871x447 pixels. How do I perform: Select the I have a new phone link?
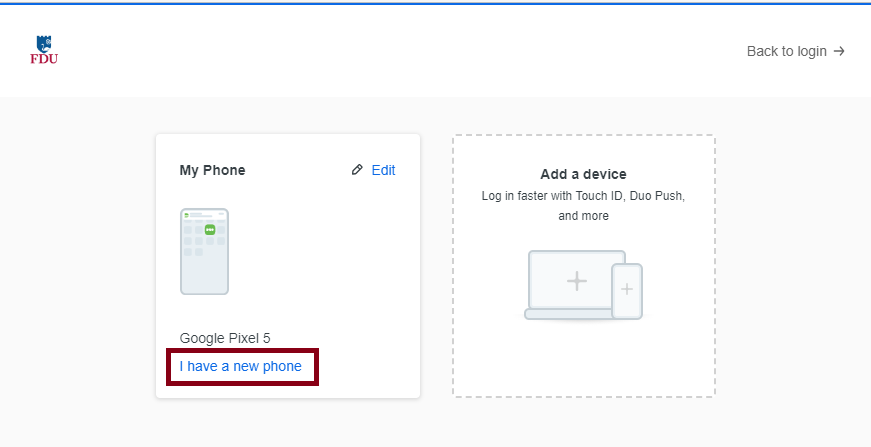tap(240, 366)
